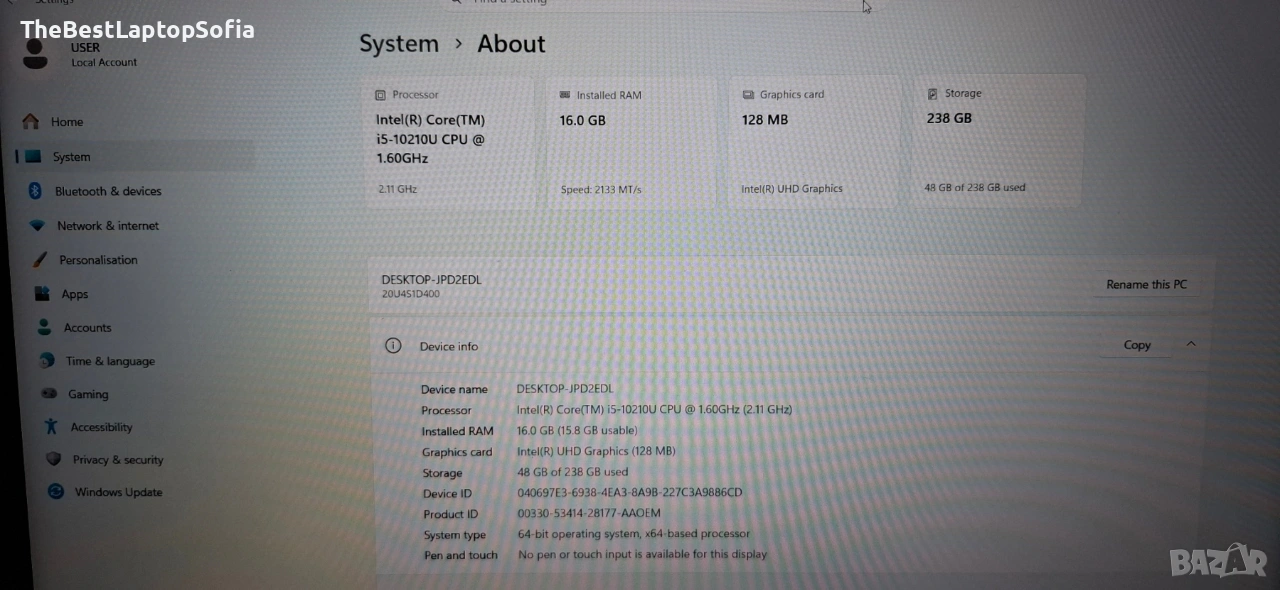Click the Home icon in sidebar

coord(30,121)
